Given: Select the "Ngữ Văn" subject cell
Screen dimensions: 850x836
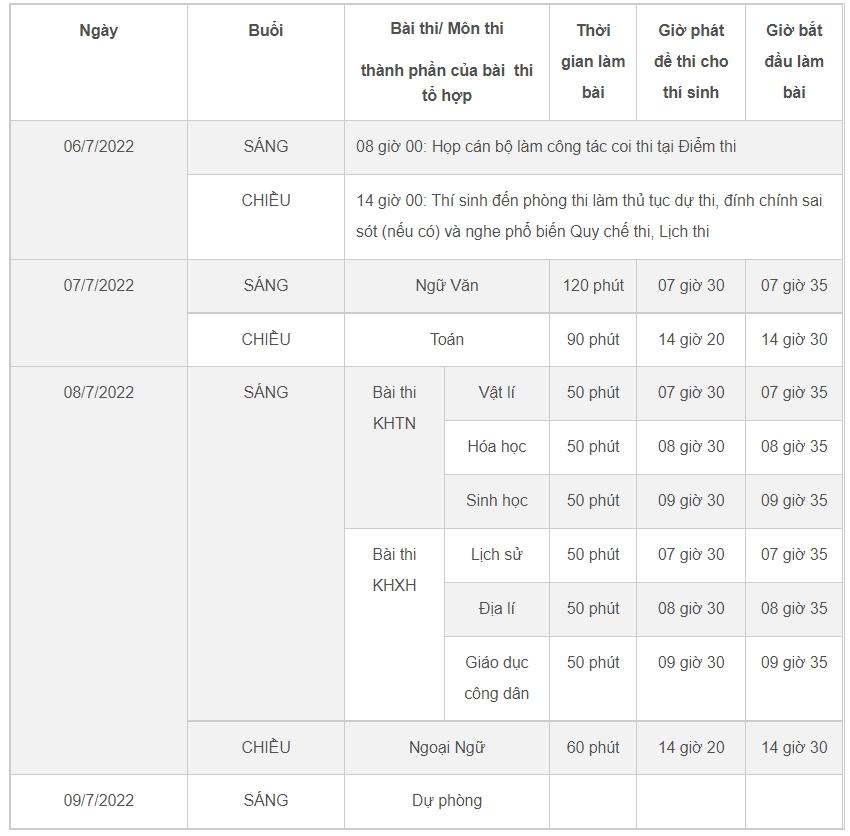Looking at the screenshot, I should pyautogui.click(x=446, y=286).
